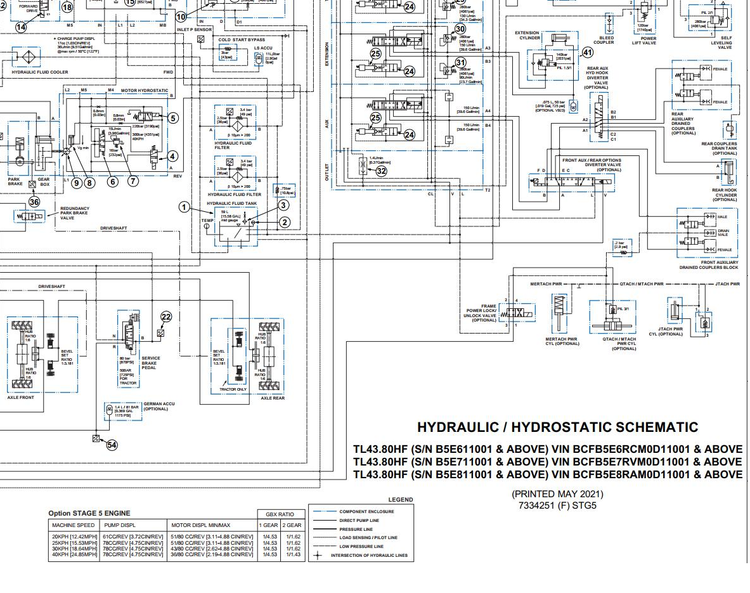The height and width of the screenshot is (593, 750).
Task: Click the Qtach/Mtach power cylinder symbol
Action: tap(613, 318)
